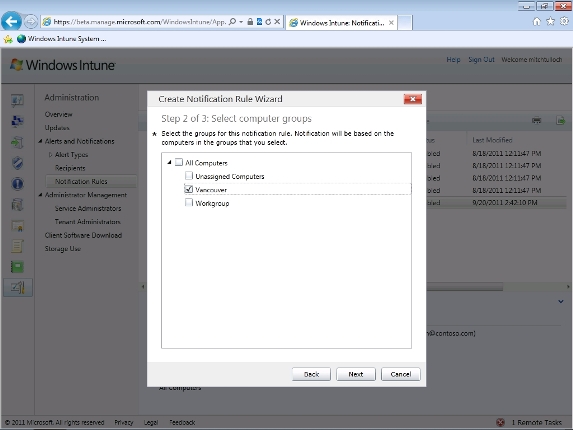The height and width of the screenshot is (430, 573).
Task: Switch to the Windows Intune Notification tab
Action: pyautogui.click(x=341, y=23)
